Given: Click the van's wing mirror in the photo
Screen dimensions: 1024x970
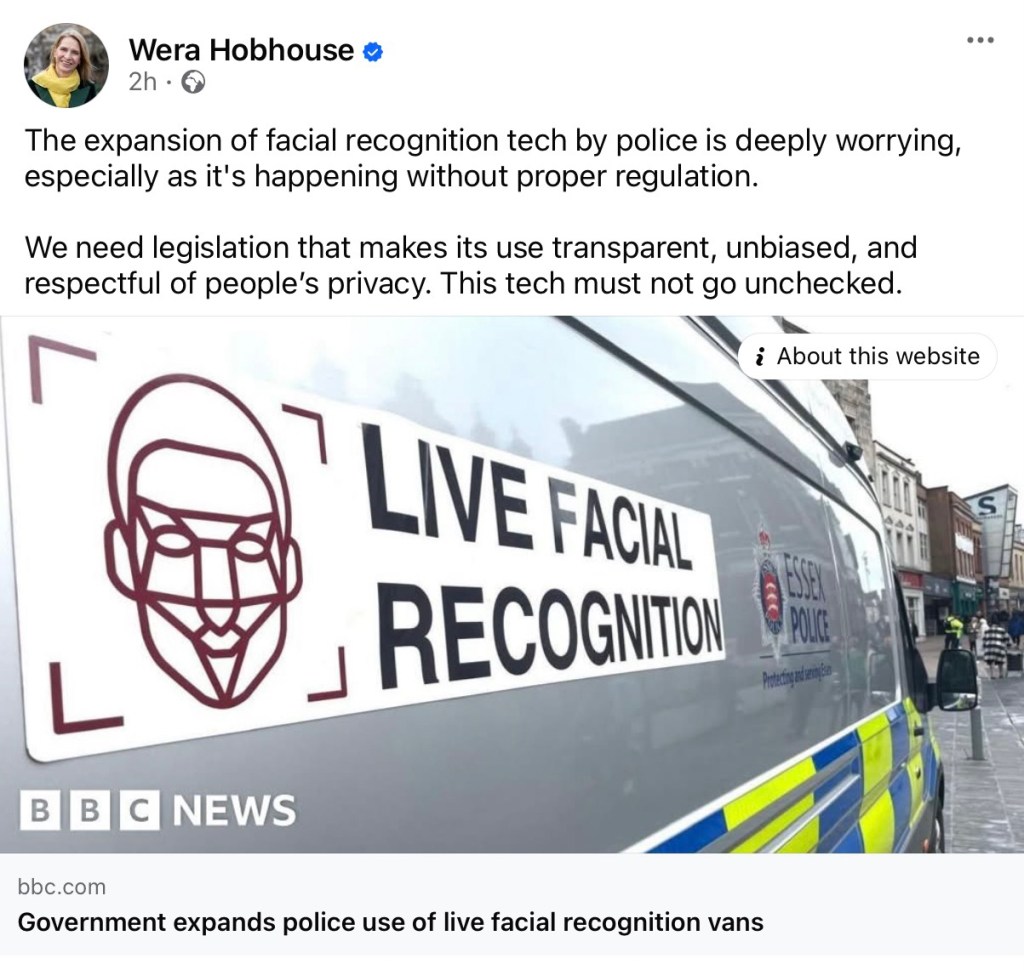Looking at the screenshot, I should (x=957, y=679).
